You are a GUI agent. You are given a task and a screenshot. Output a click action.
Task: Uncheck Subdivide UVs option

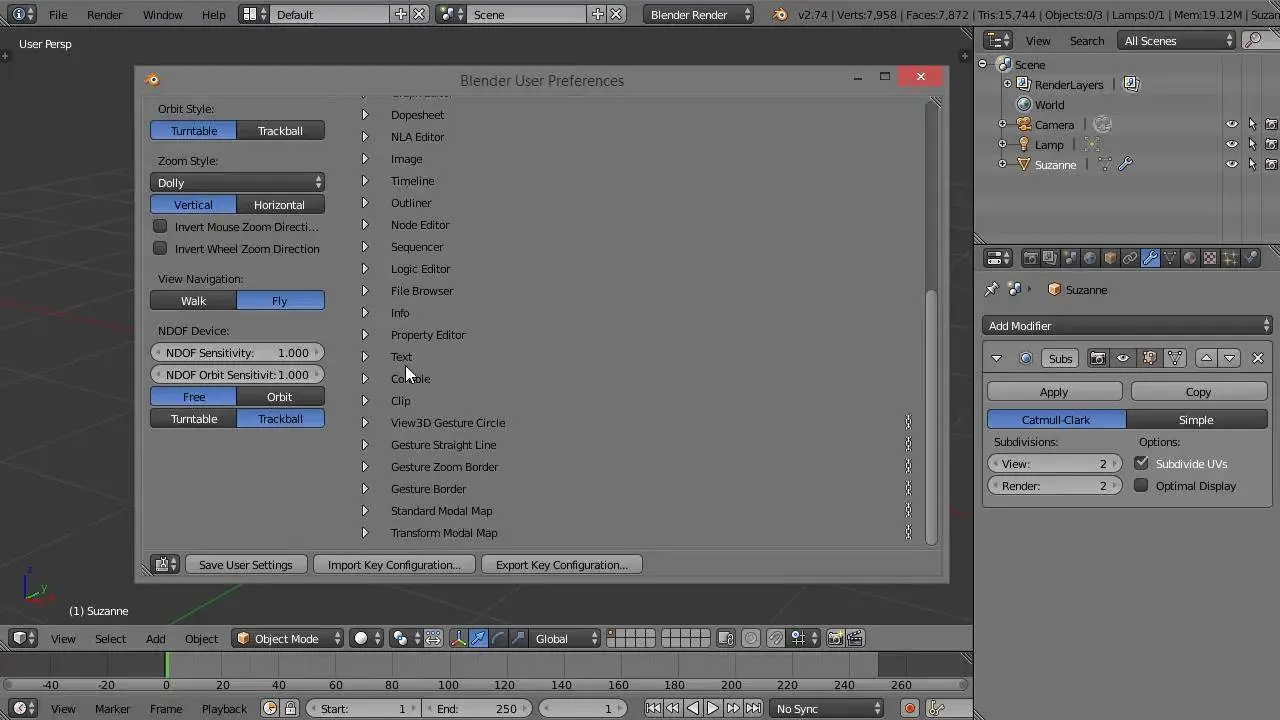point(1141,463)
